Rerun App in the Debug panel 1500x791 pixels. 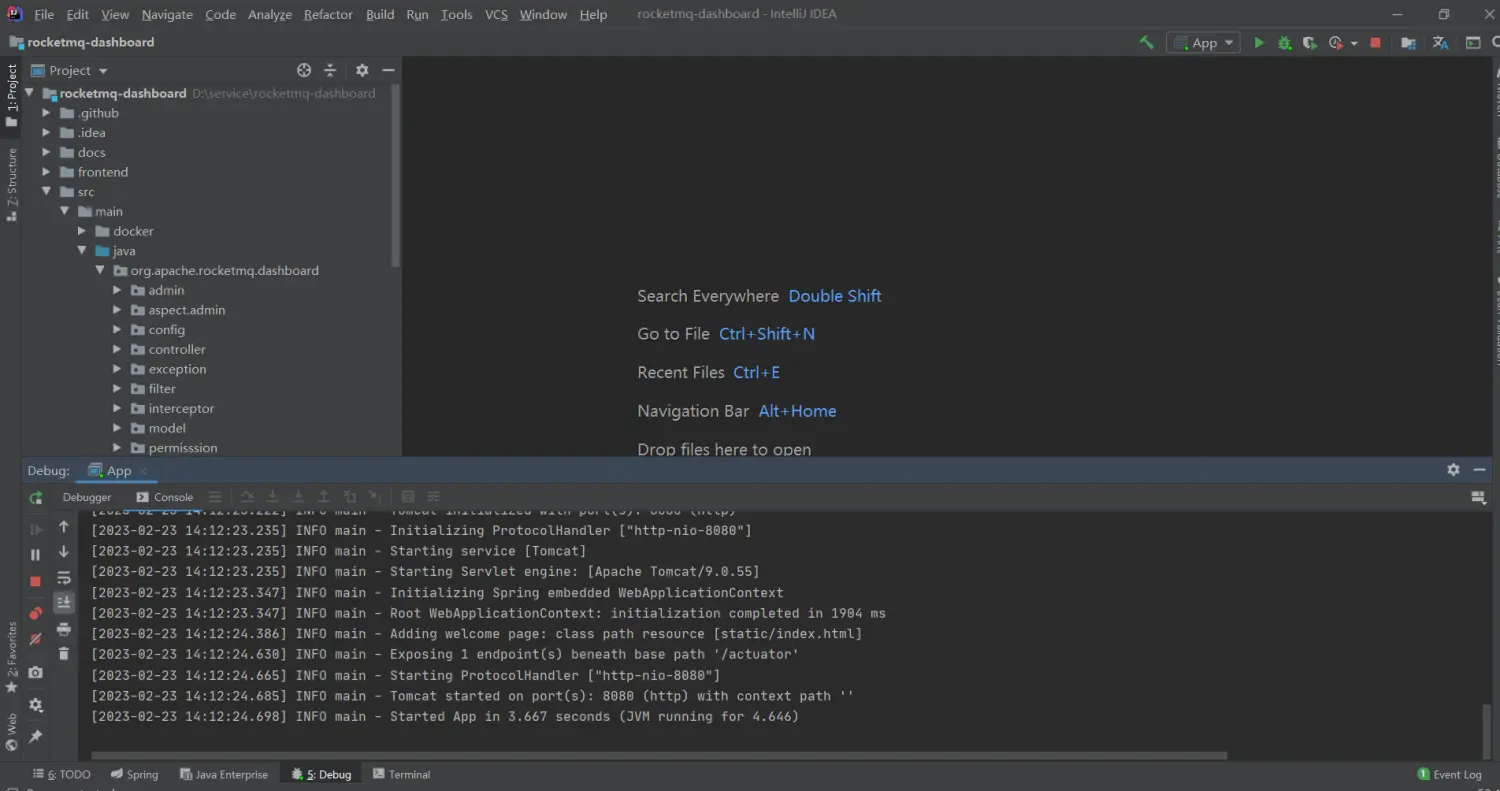click(36, 498)
